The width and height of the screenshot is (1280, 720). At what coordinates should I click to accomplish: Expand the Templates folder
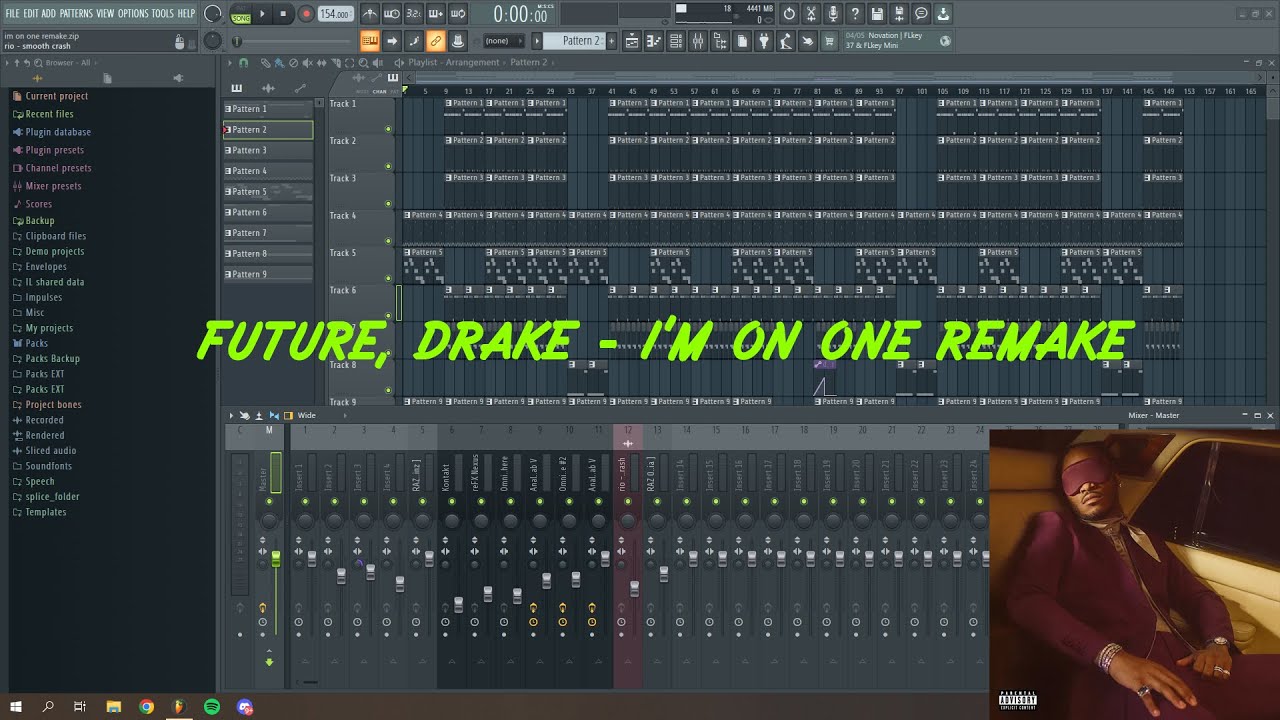(45, 512)
